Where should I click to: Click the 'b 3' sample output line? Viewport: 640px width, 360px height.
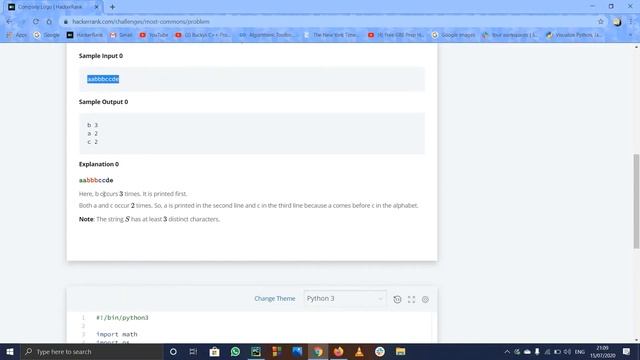(93, 125)
